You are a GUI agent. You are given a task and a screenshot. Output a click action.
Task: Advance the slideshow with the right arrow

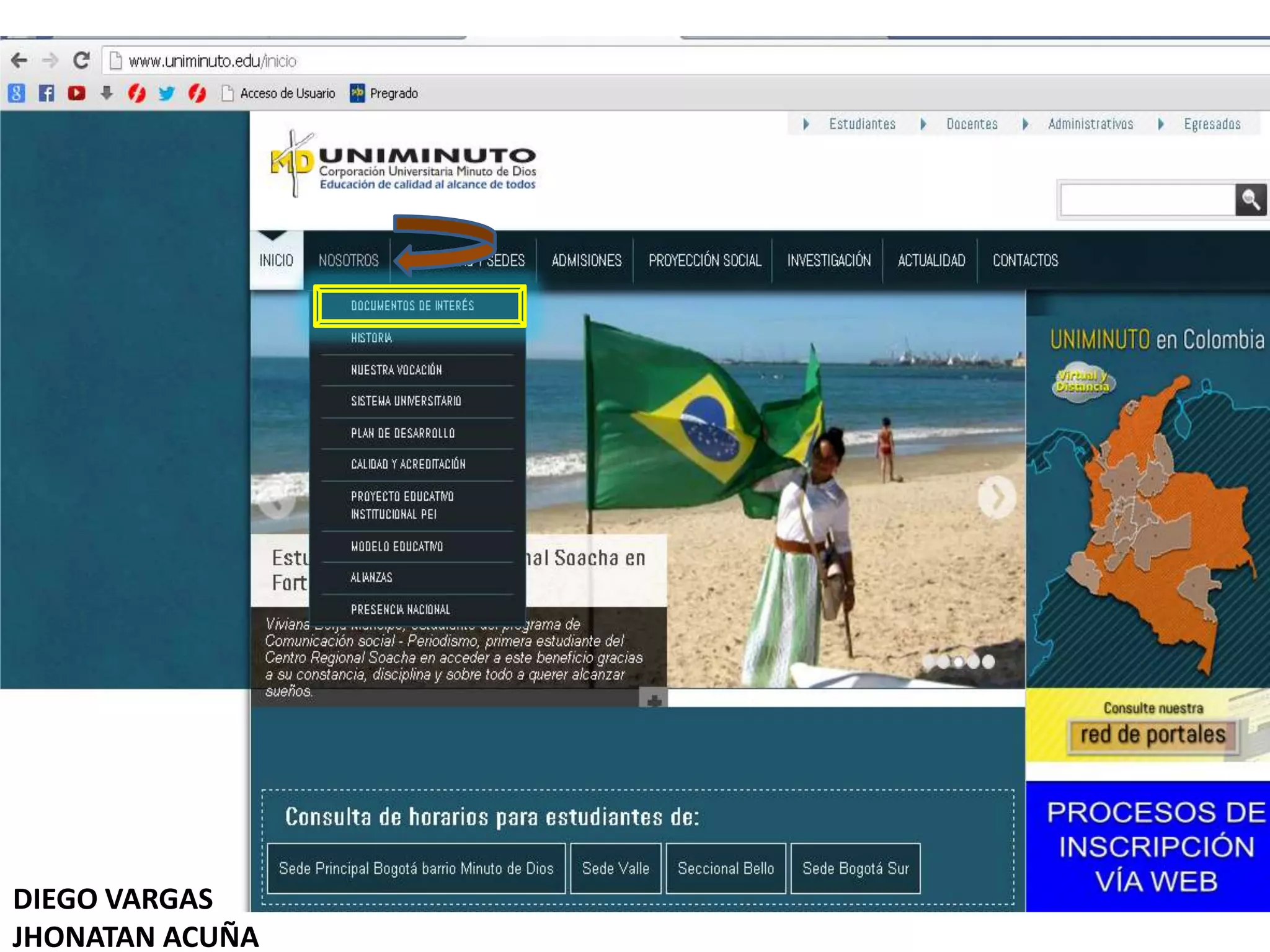996,497
